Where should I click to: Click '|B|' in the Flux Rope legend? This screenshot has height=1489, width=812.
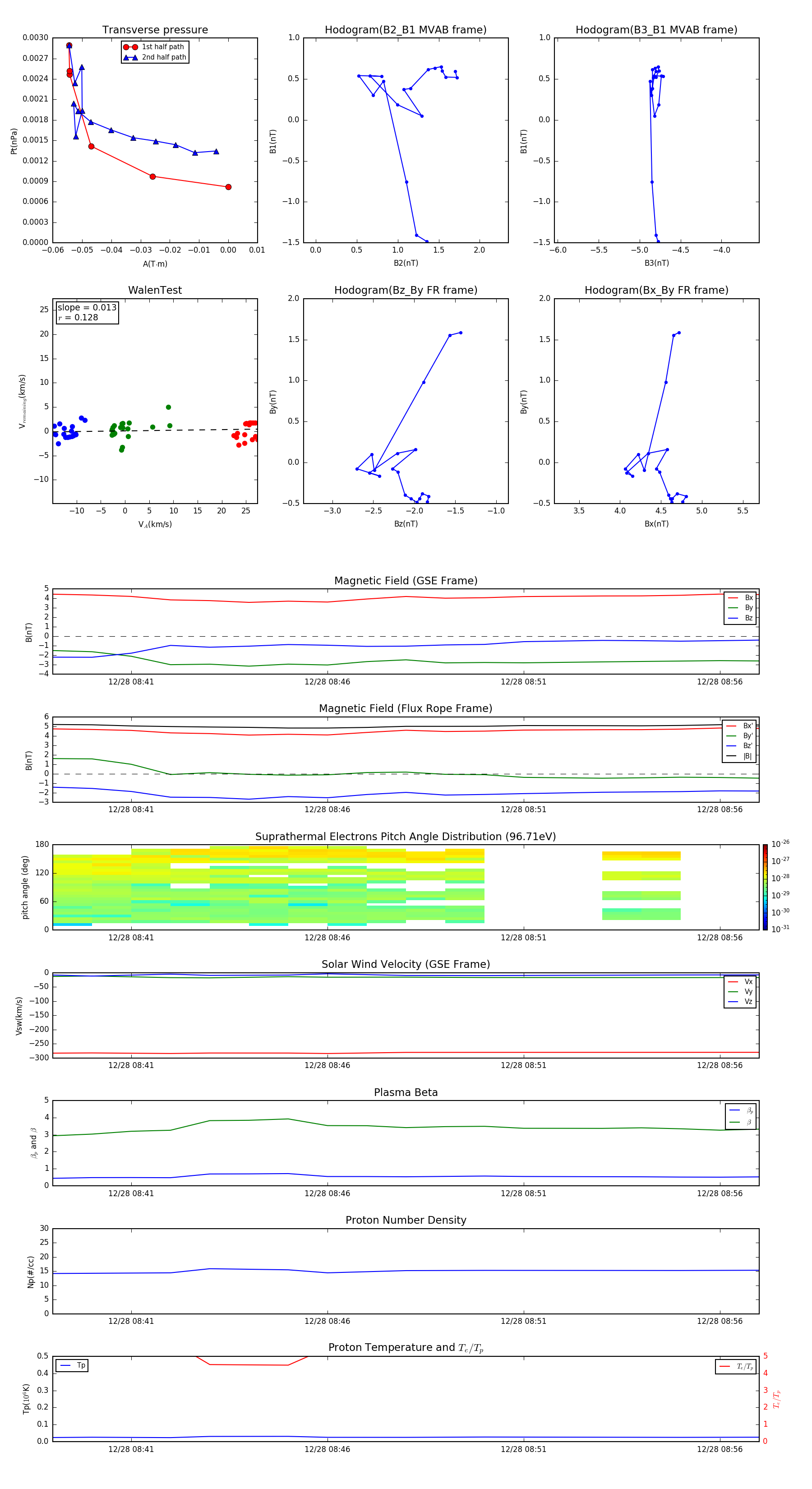point(740,756)
